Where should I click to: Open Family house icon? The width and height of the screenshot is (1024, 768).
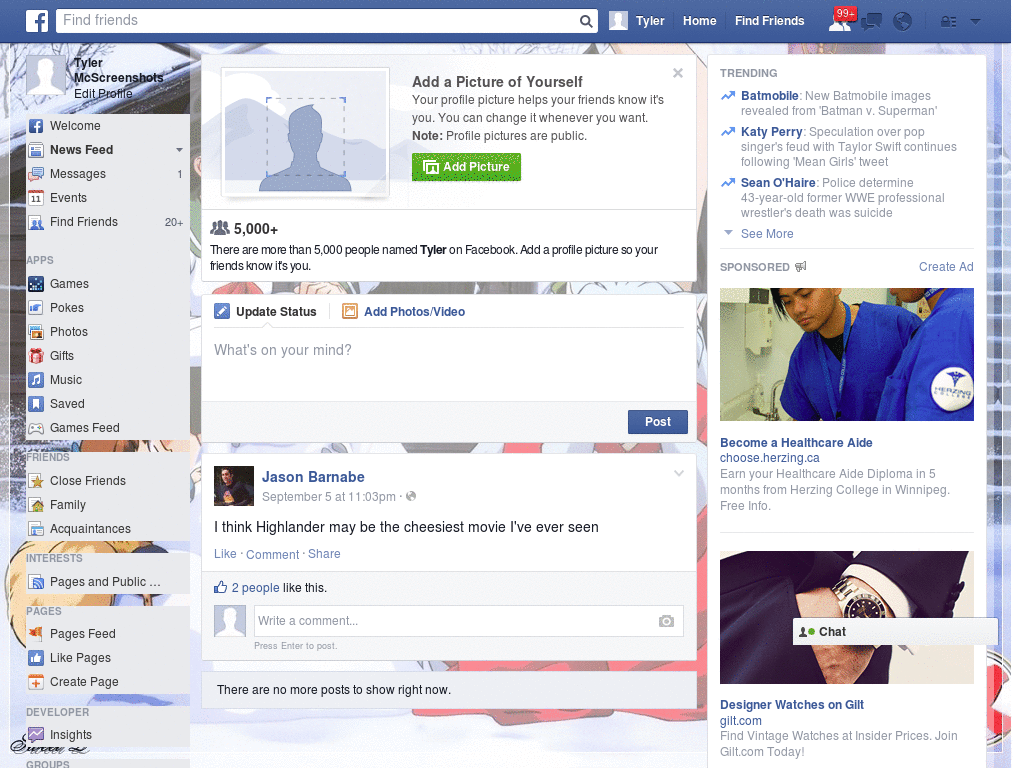(x=37, y=505)
